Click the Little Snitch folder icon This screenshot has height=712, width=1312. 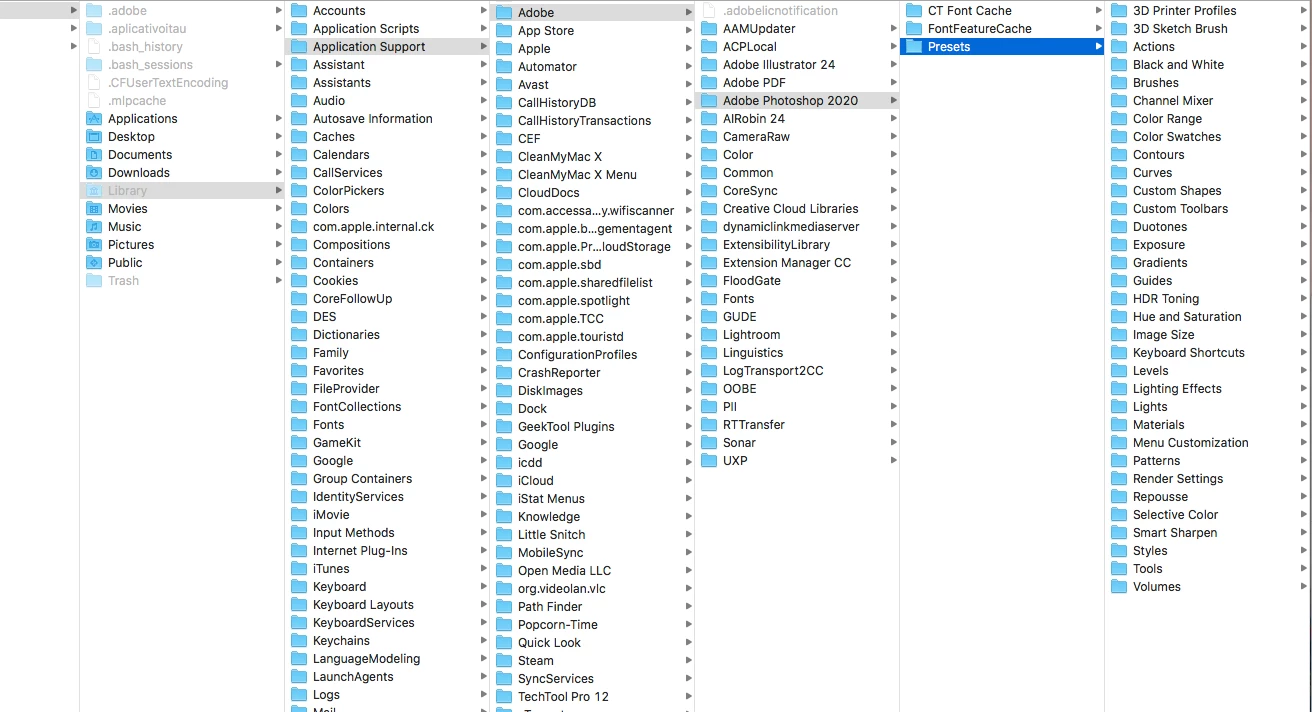click(x=504, y=535)
